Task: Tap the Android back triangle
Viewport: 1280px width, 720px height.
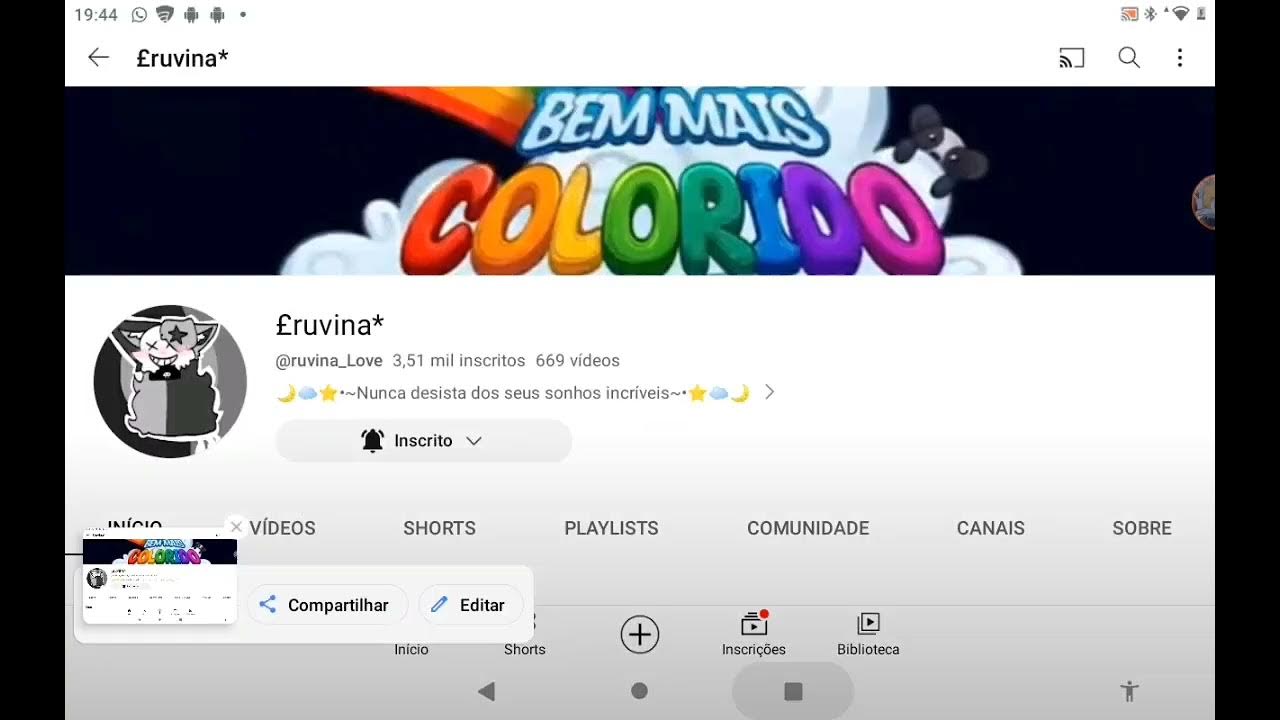Action: [x=486, y=691]
